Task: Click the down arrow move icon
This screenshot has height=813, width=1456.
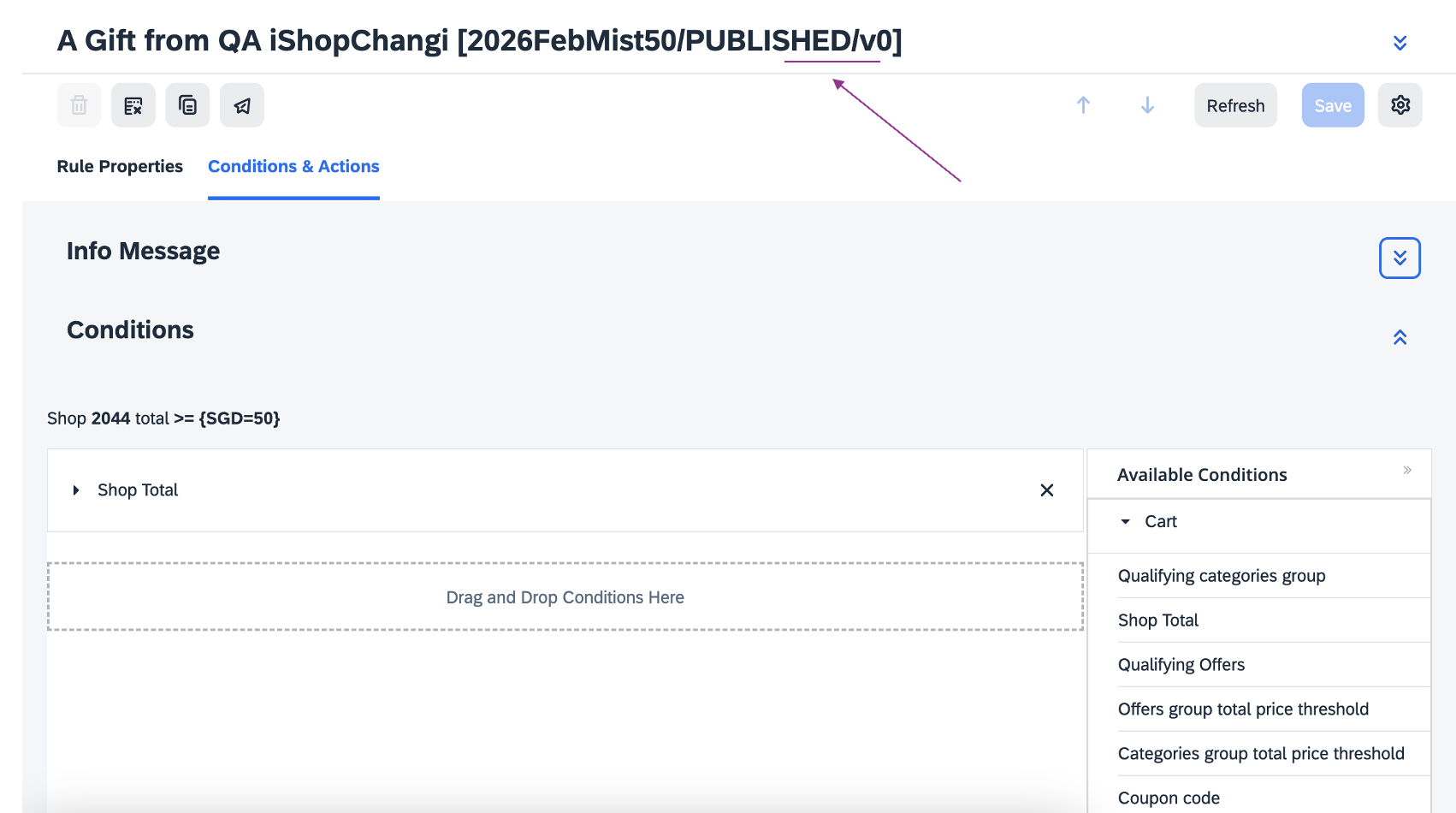Action: coord(1147,105)
